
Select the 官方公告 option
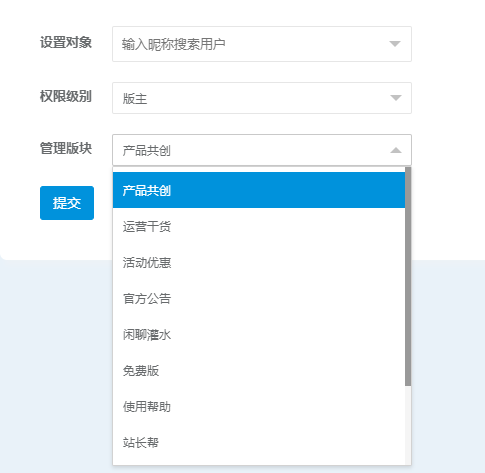pos(259,298)
